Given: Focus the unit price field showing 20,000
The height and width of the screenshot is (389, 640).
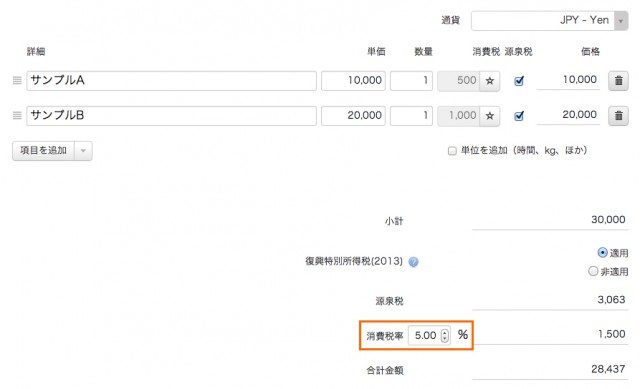Looking at the screenshot, I should coord(353,116).
